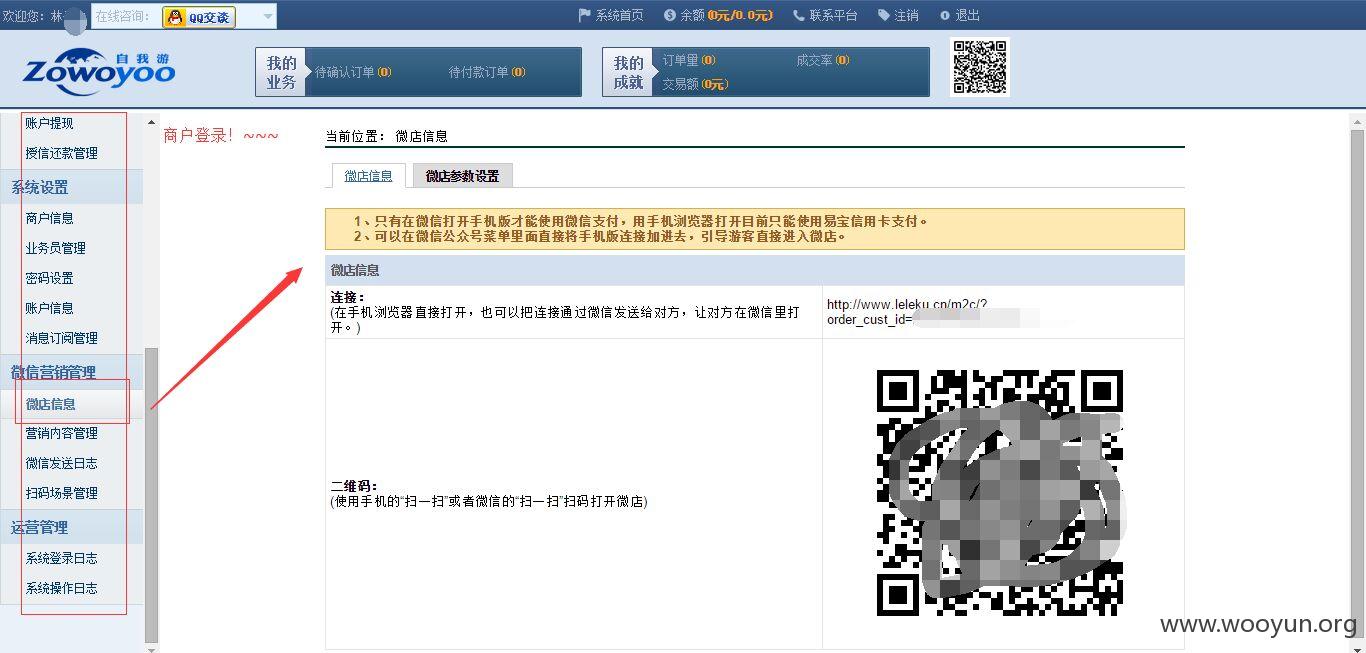Click the header QR code thumbnail

click(980, 68)
